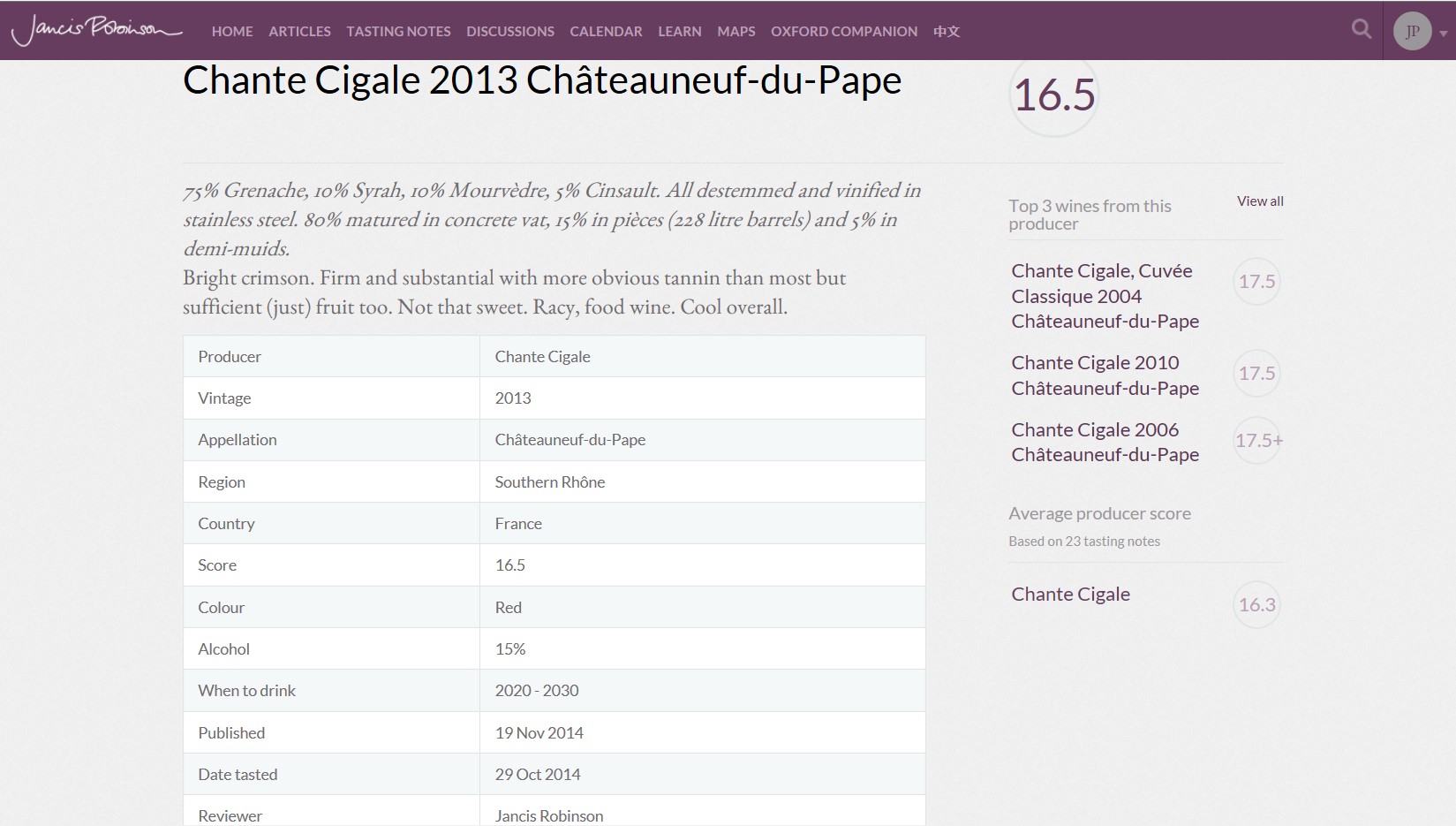
Task: Open the ARTICLES menu item
Action: (299, 31)
